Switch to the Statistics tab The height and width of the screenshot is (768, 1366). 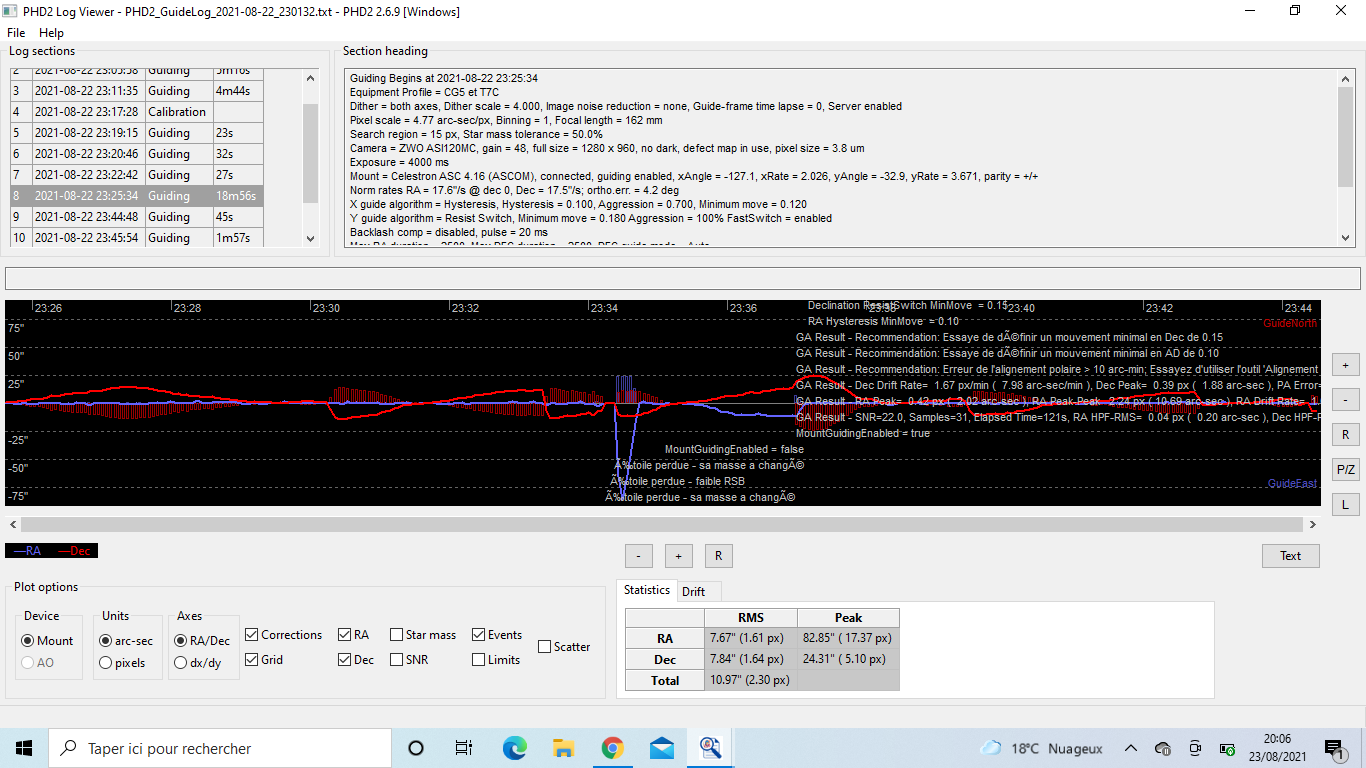[647, 590]
